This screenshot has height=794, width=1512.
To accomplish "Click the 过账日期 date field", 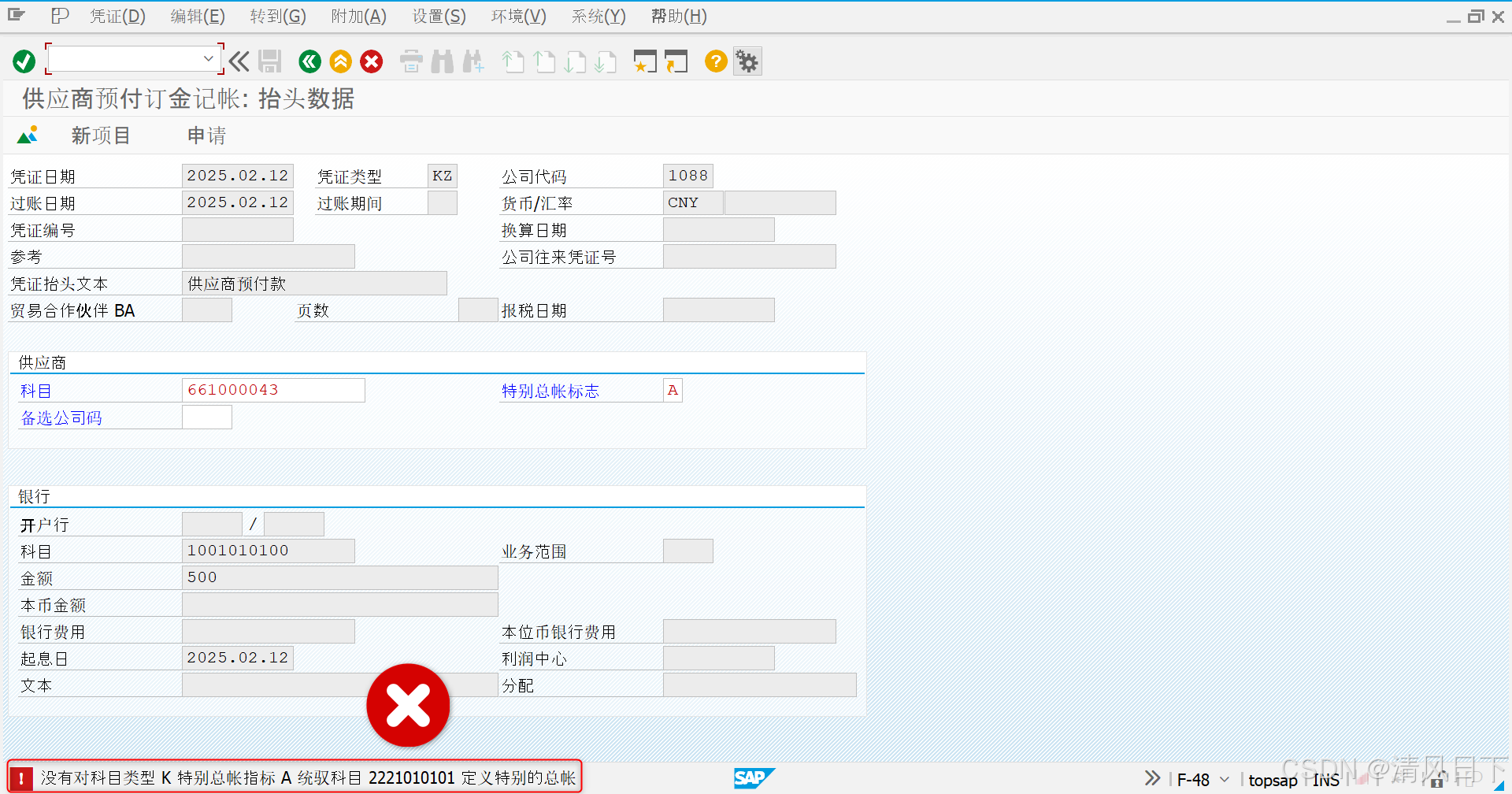I will click(238, 202).
